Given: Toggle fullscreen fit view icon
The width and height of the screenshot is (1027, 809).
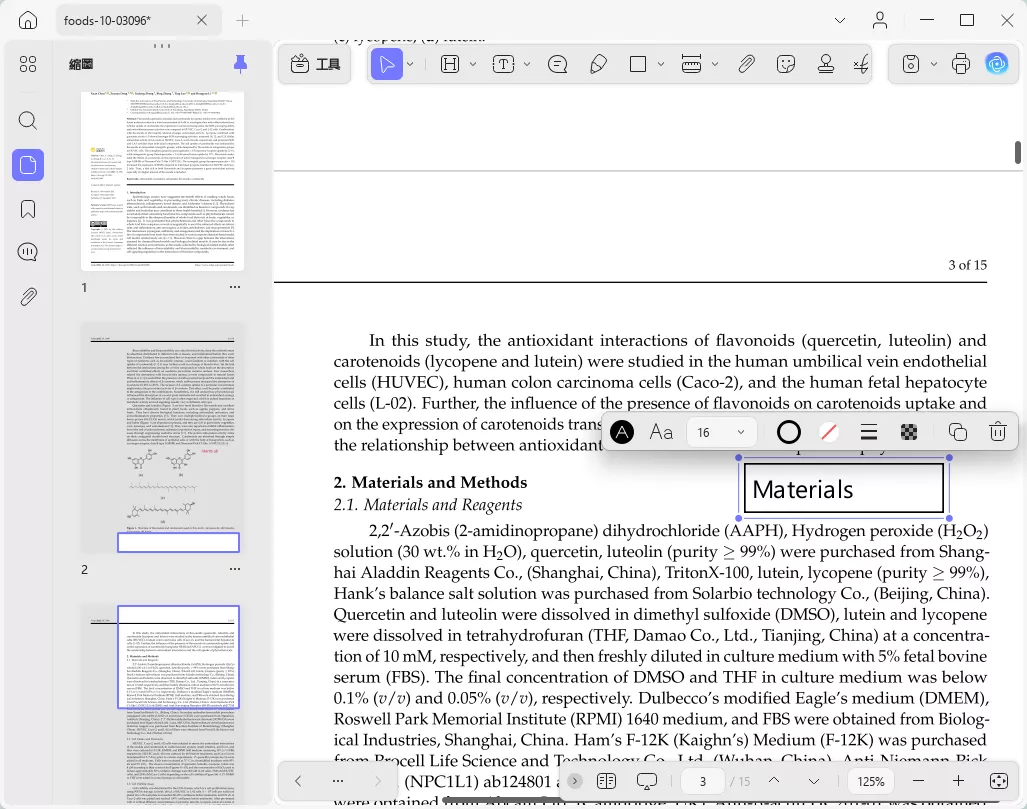Looking at the screenshot, I should 999,781.
